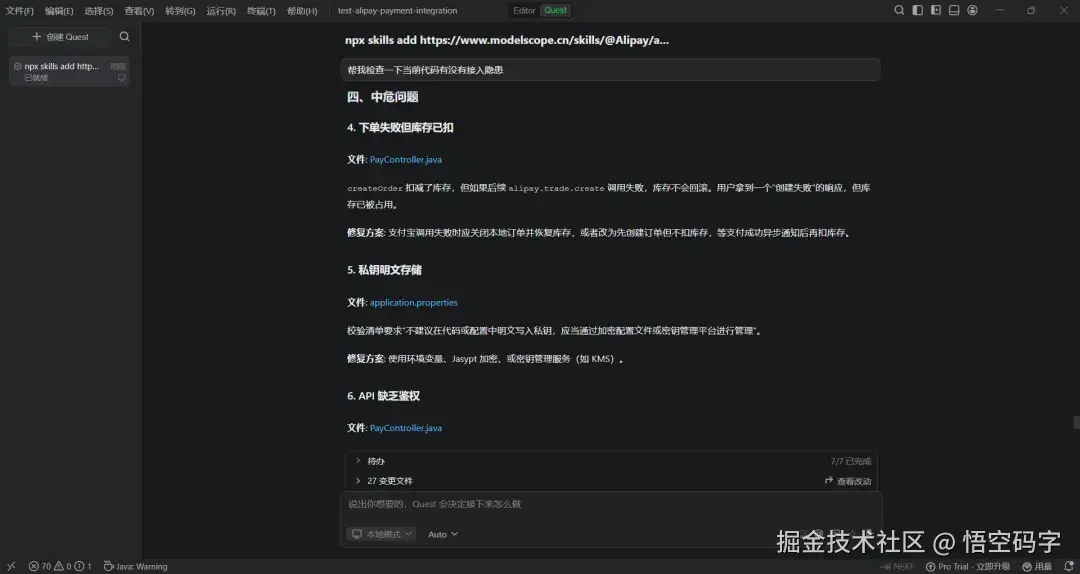Switch to Editor mode
Viewport: 1080px width, 574px height.
[524, 10]
